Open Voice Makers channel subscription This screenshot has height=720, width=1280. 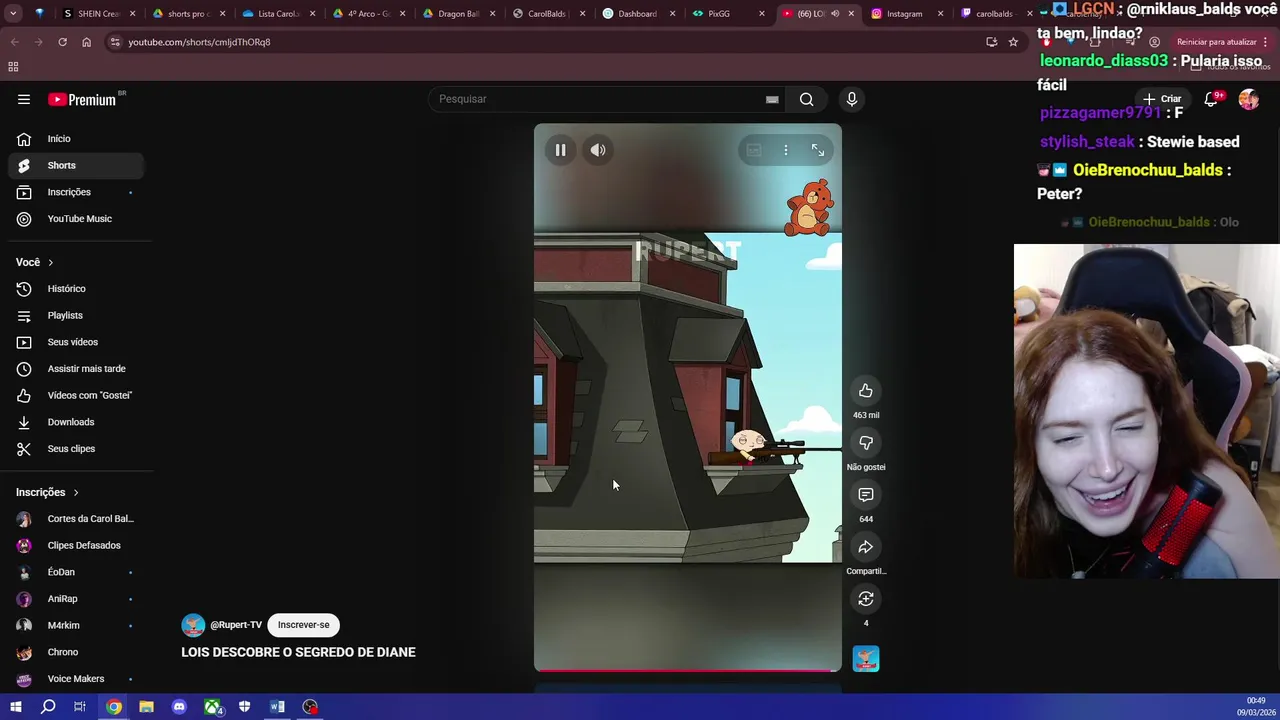[x=76, y=679]
